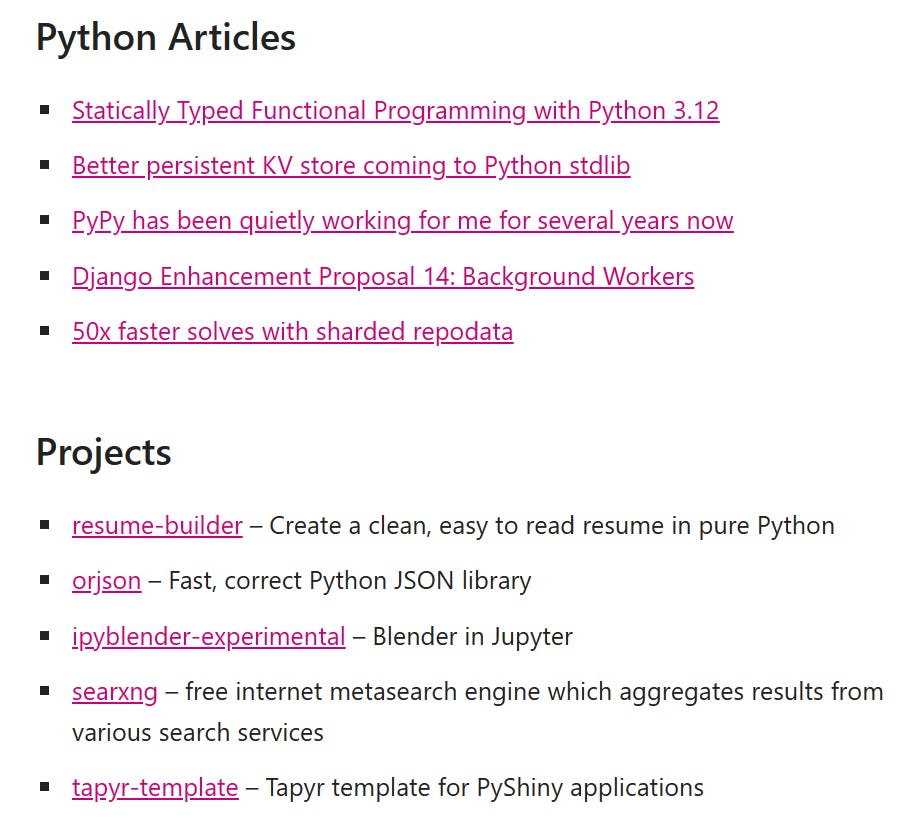Screen dimensions: 921x827
Task: Click the Projects heading
Action: (x=103, y=452)
